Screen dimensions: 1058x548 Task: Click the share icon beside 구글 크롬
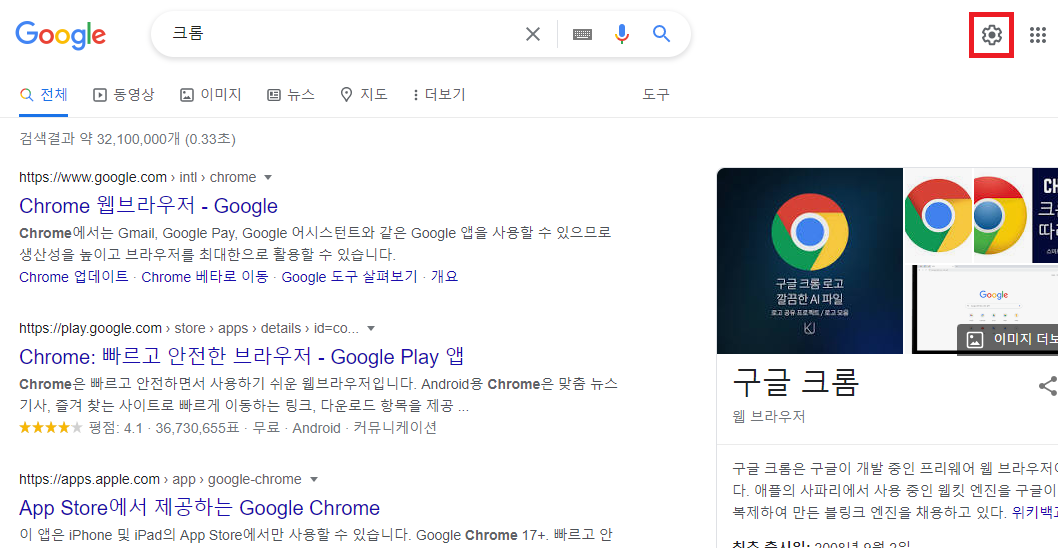1047,386
